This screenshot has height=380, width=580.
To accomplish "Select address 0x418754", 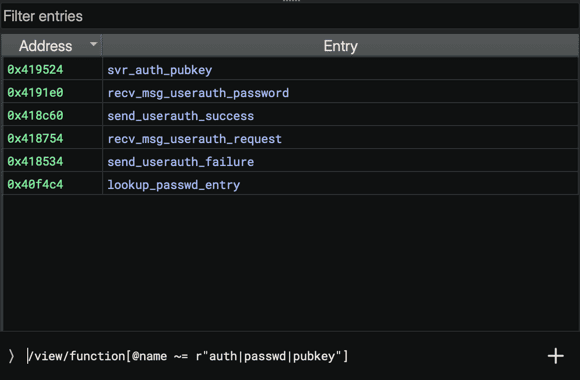I will pyautogui.click(x=36, y=138).
